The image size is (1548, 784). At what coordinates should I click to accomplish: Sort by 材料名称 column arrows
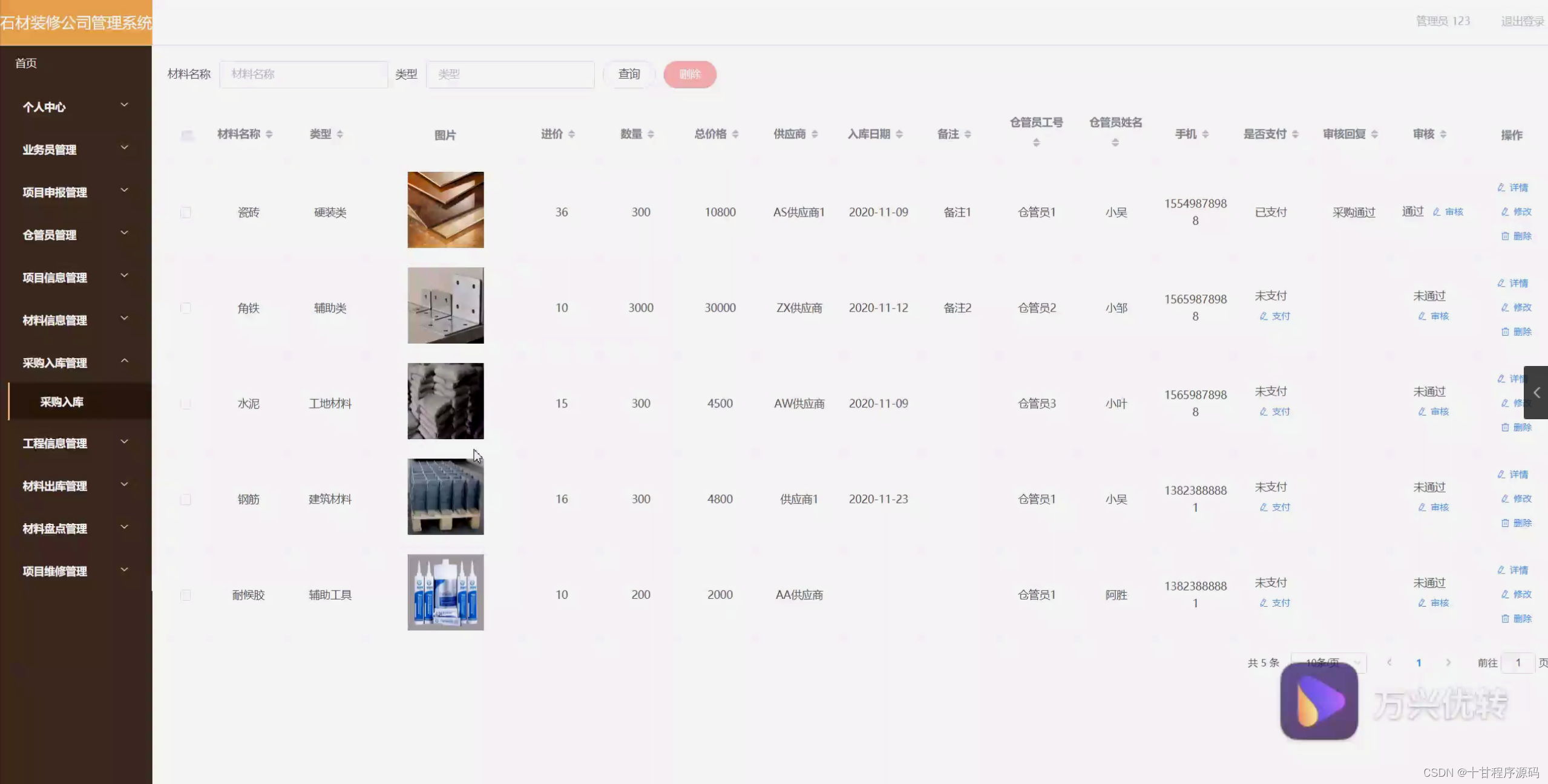coord(269,134)
